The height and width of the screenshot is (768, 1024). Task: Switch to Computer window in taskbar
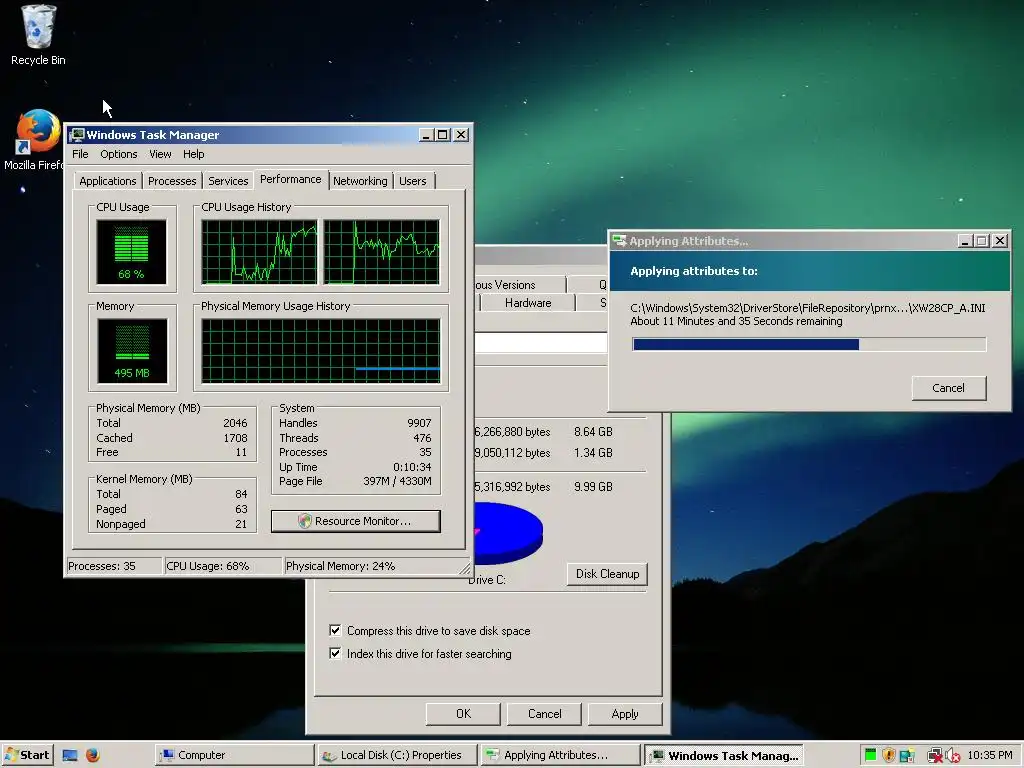coord(234,755)
